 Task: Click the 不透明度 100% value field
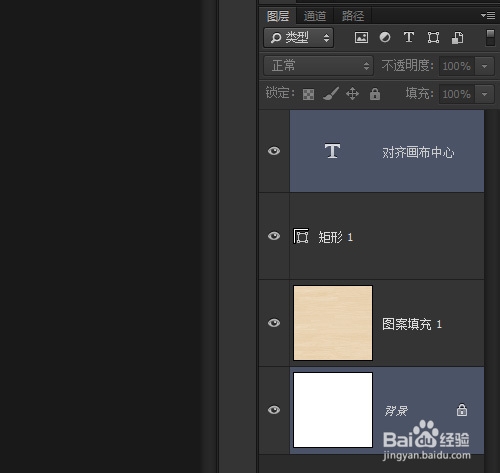[457, 66]
